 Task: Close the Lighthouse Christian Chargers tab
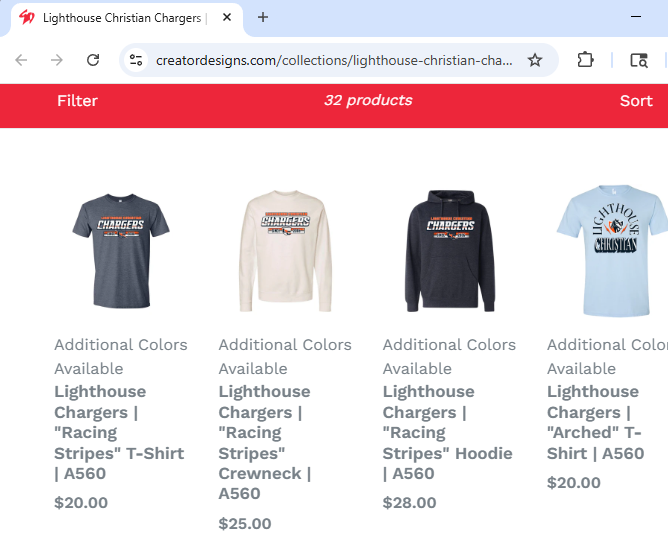click(229, 18)
